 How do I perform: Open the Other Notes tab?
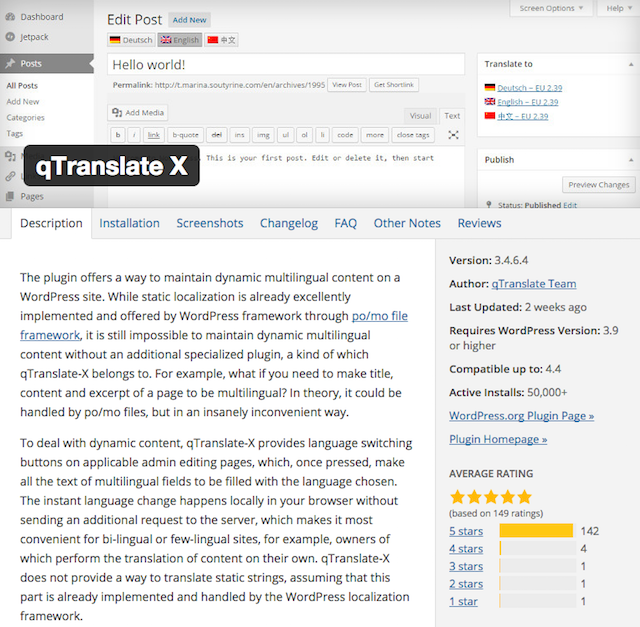point(407,223)
